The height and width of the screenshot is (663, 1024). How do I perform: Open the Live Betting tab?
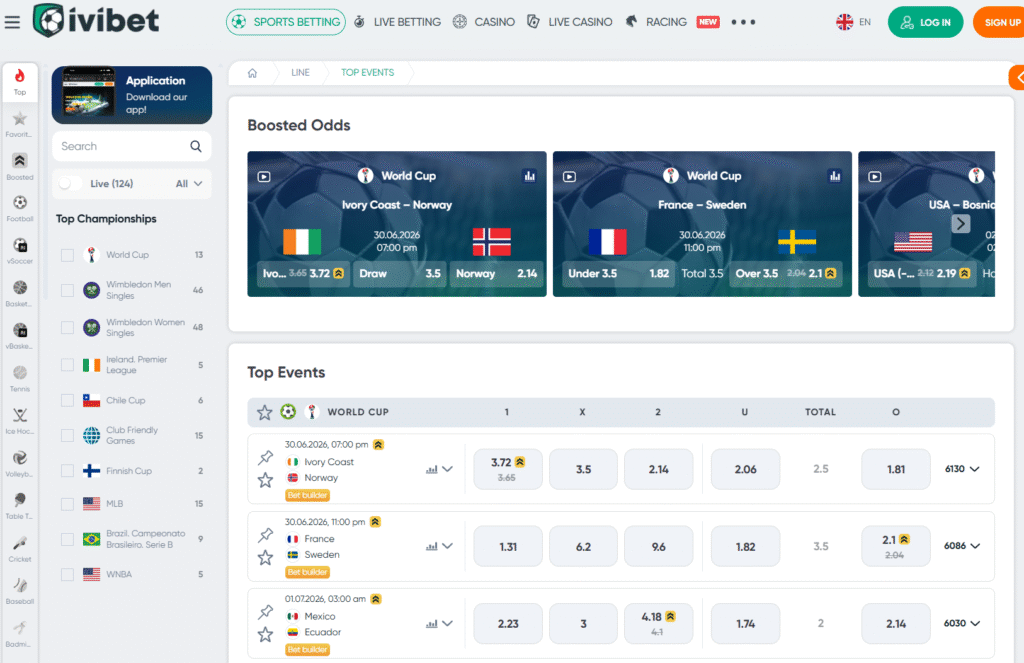(398, 22)
